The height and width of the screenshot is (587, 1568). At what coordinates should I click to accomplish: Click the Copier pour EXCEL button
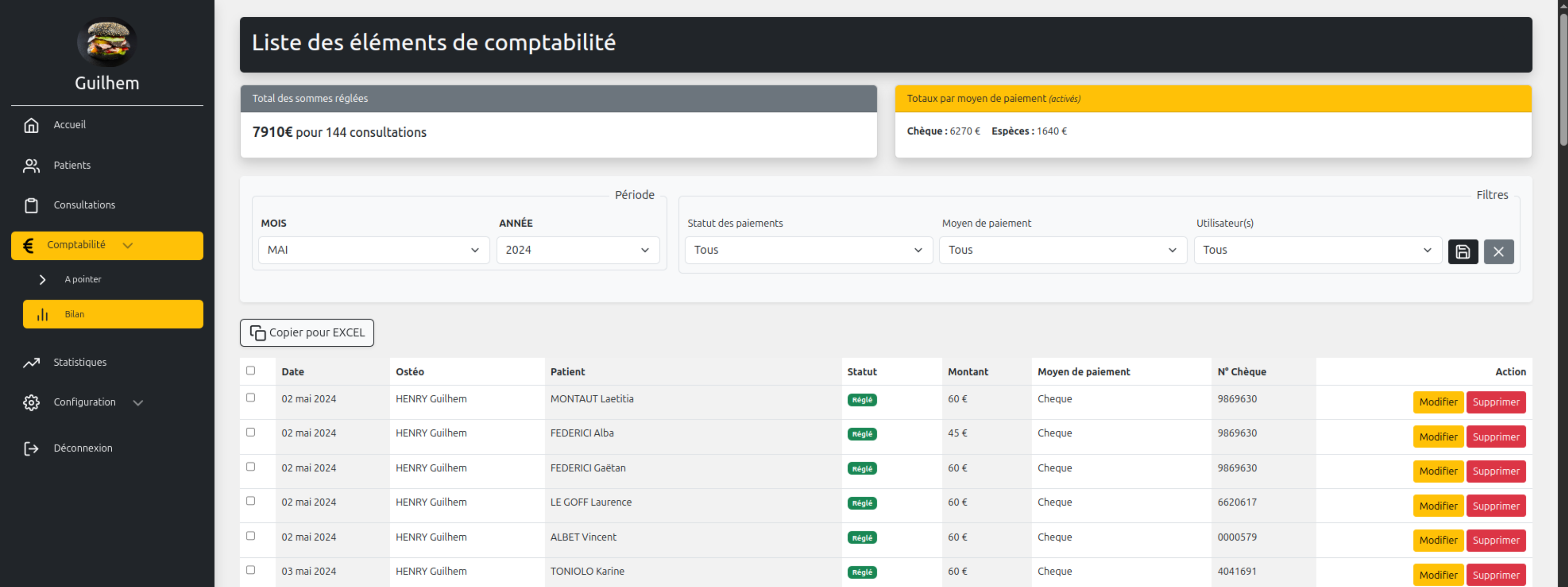(307, 333)
